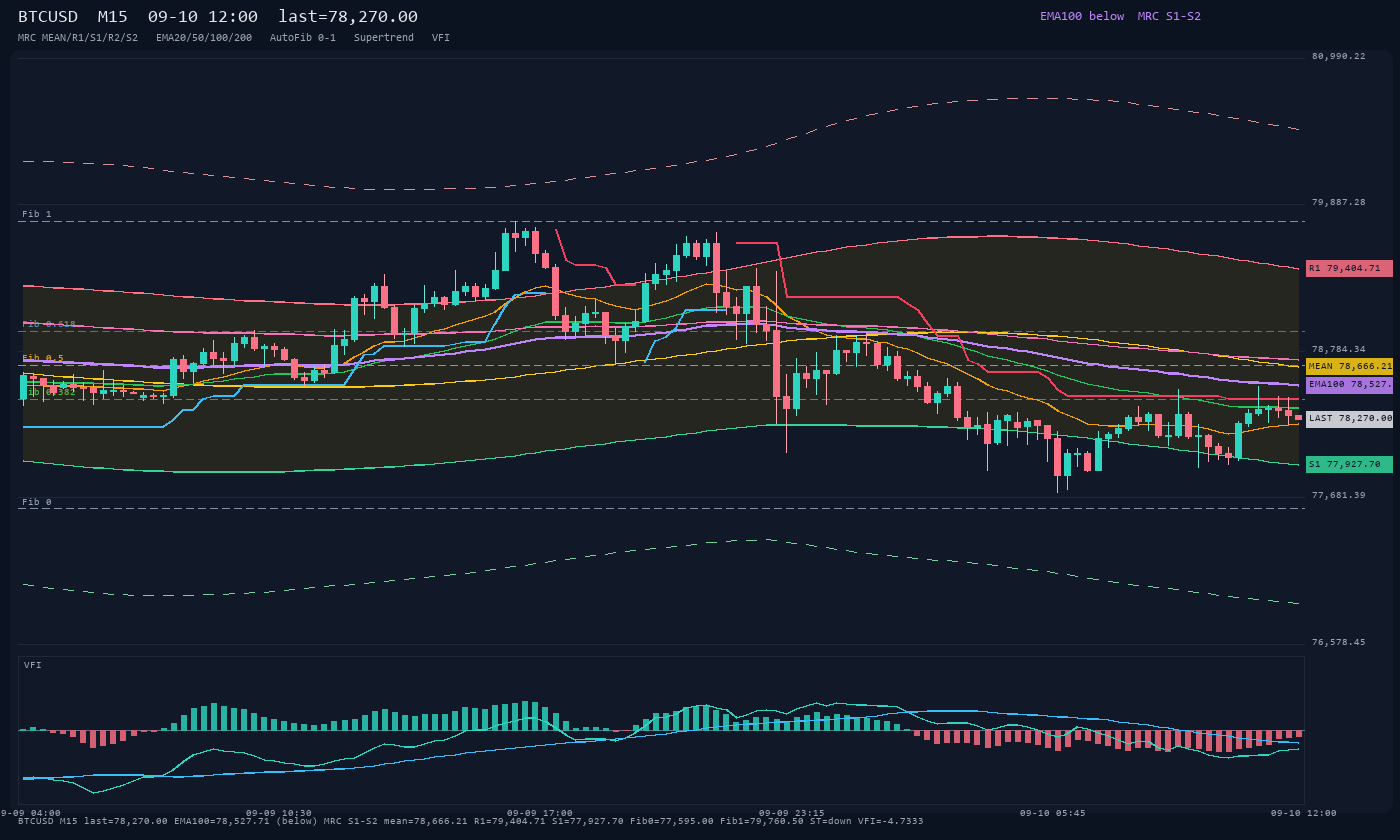Click the 77,681.39 price axis label
Screen dimensions: 1400x840
[1338, 495]
